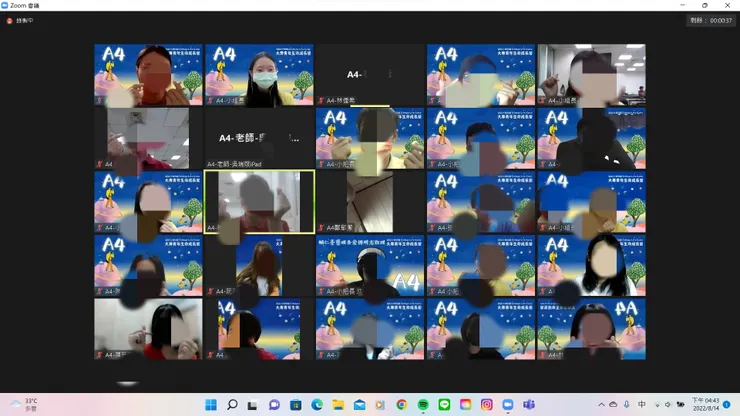Launch Microsoft Store from taskbar
The height and width of the screenshot is (416, 740).
pos(295,405)
